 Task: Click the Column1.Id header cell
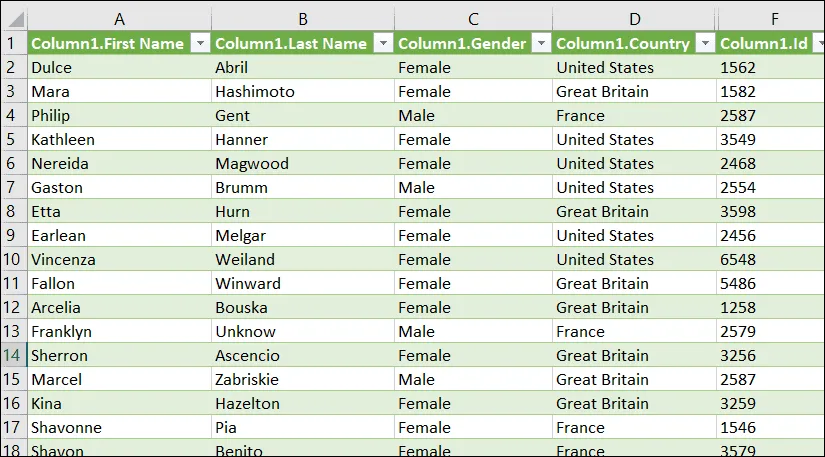tap(760, 43)
